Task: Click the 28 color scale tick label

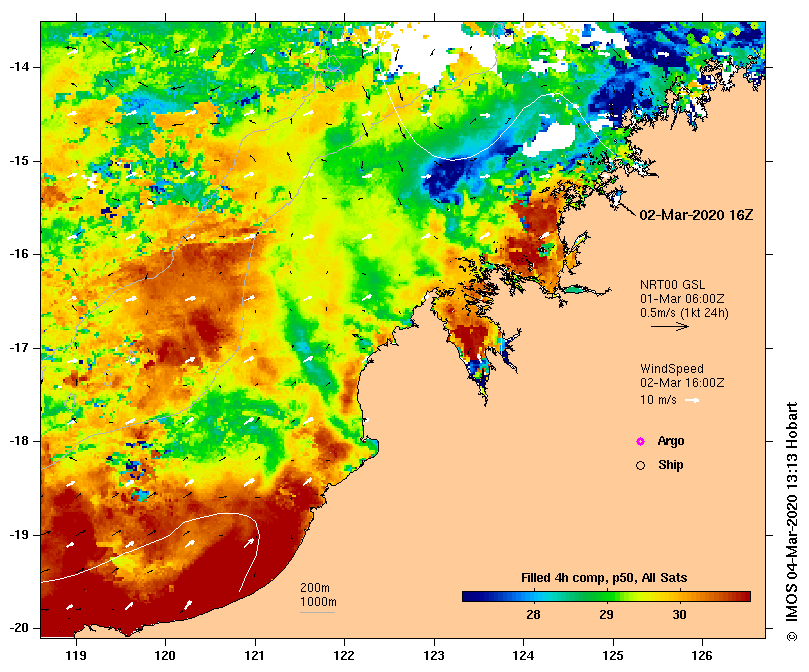Action: pos(533,615)
